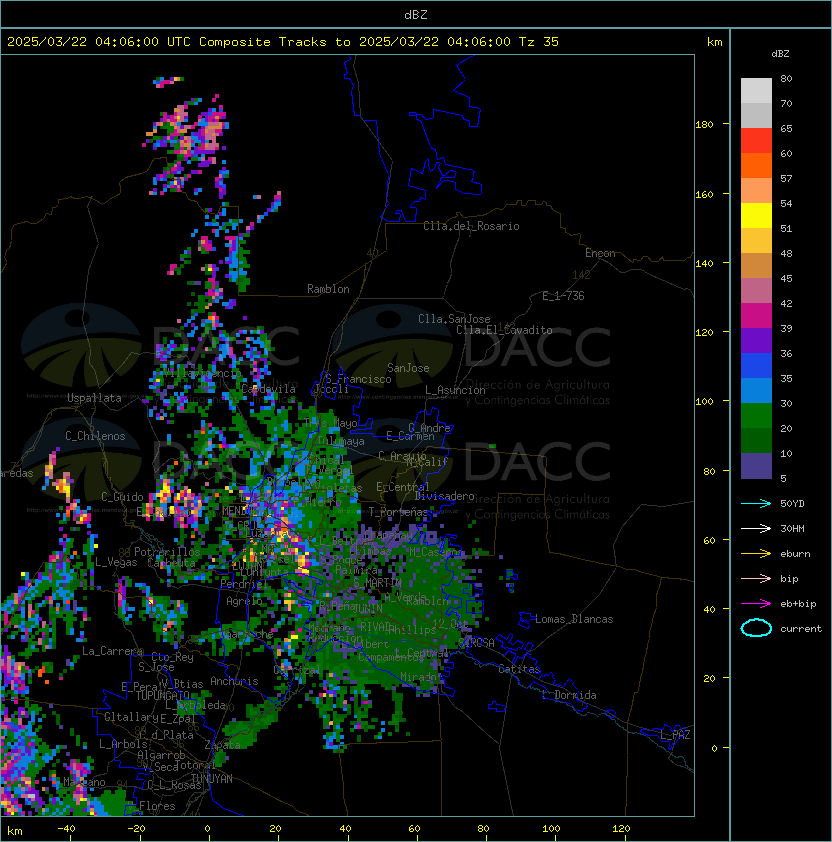Click the '140' tick on the vertical km axis
The width and height of the screenshot is (832, 842).
coord(704,264)
